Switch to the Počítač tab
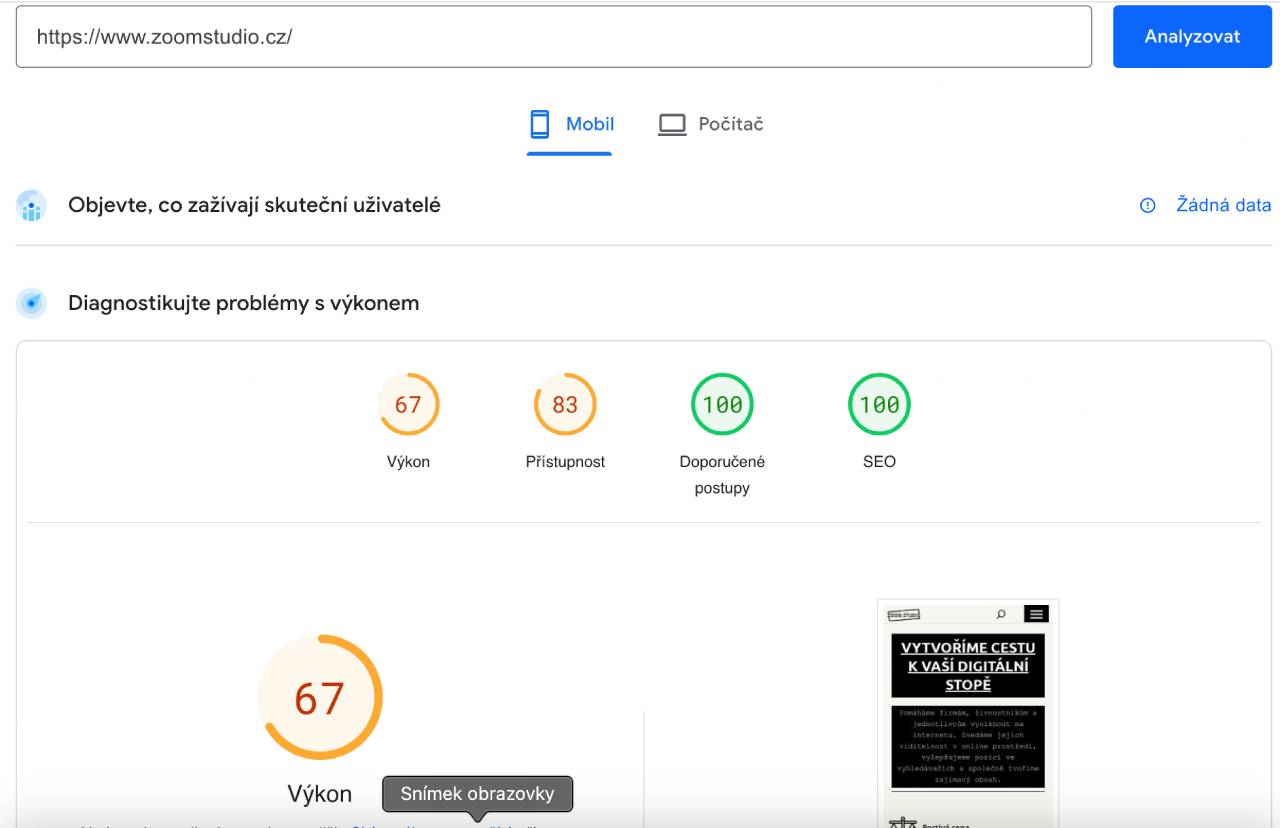The height and width of the screenshot is (828, 1280). pos(711,125)
